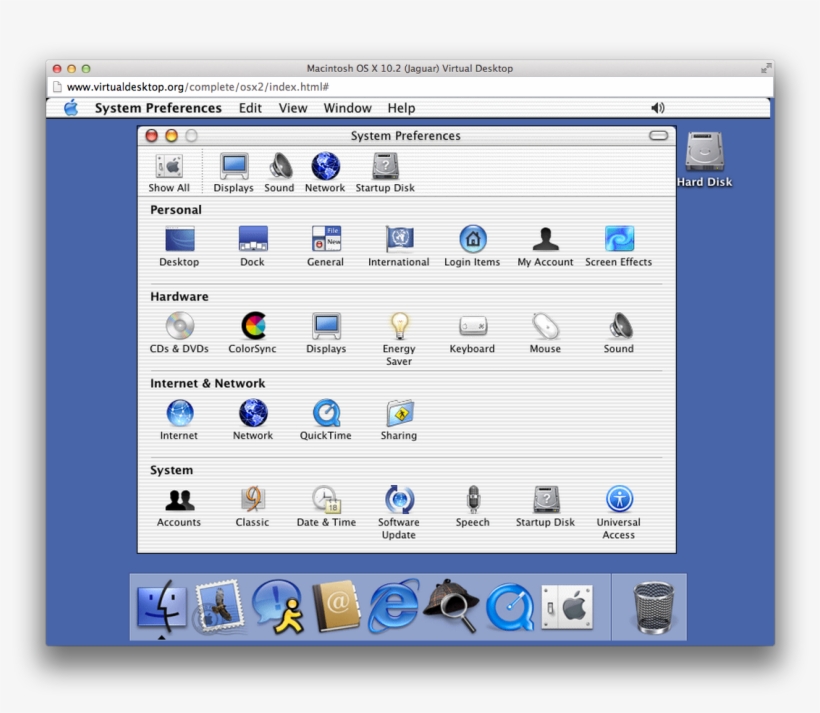Open the Energy Saver pane

[398, 328]
